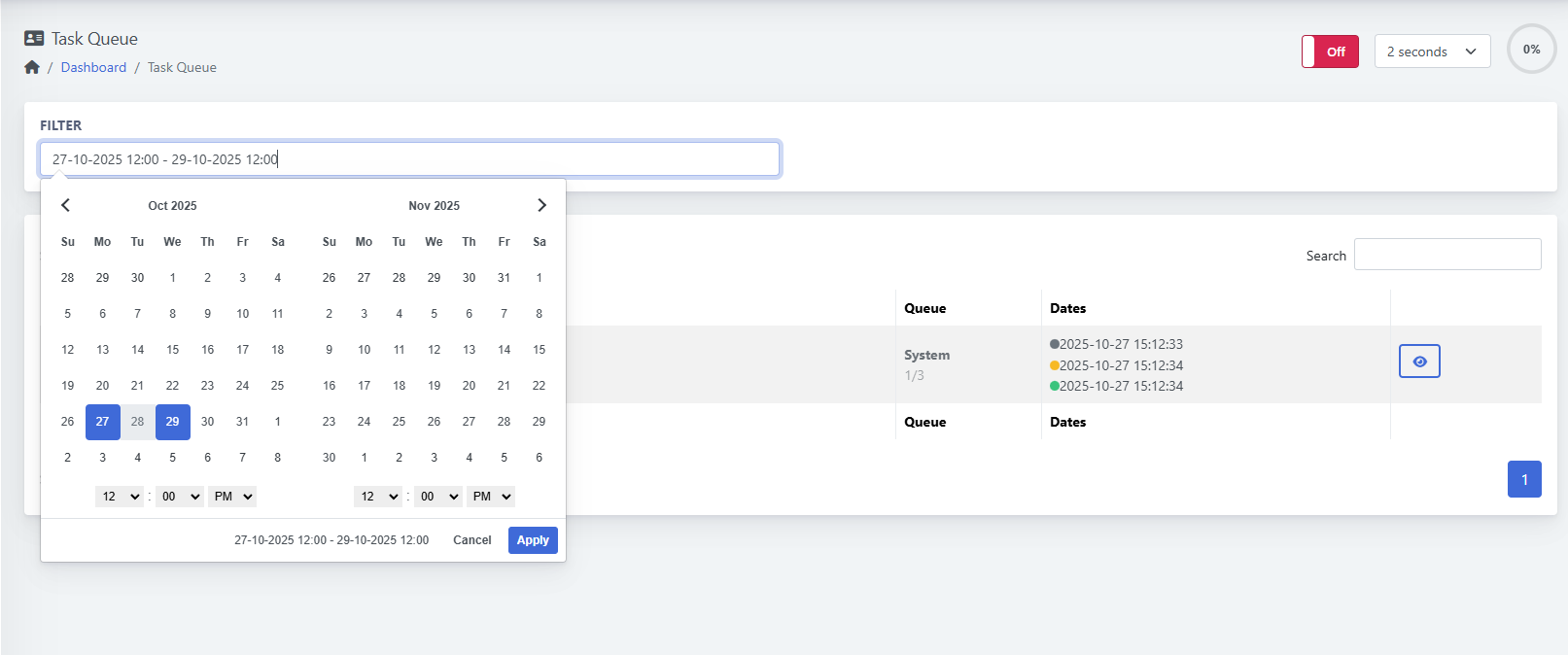
Task: Click the date range filter input
Action: pyautogui.click(x=409, y=159)
